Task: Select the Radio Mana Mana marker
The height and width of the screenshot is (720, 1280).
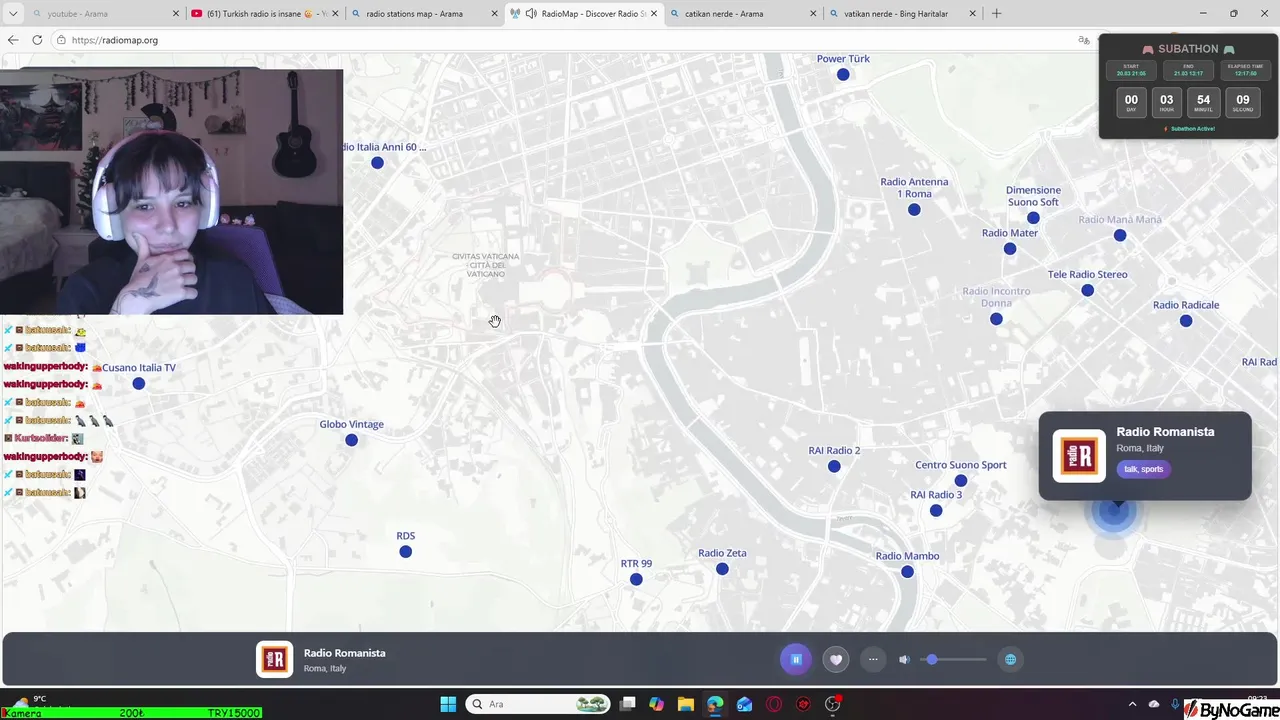Action: [x=1120, y=235]
